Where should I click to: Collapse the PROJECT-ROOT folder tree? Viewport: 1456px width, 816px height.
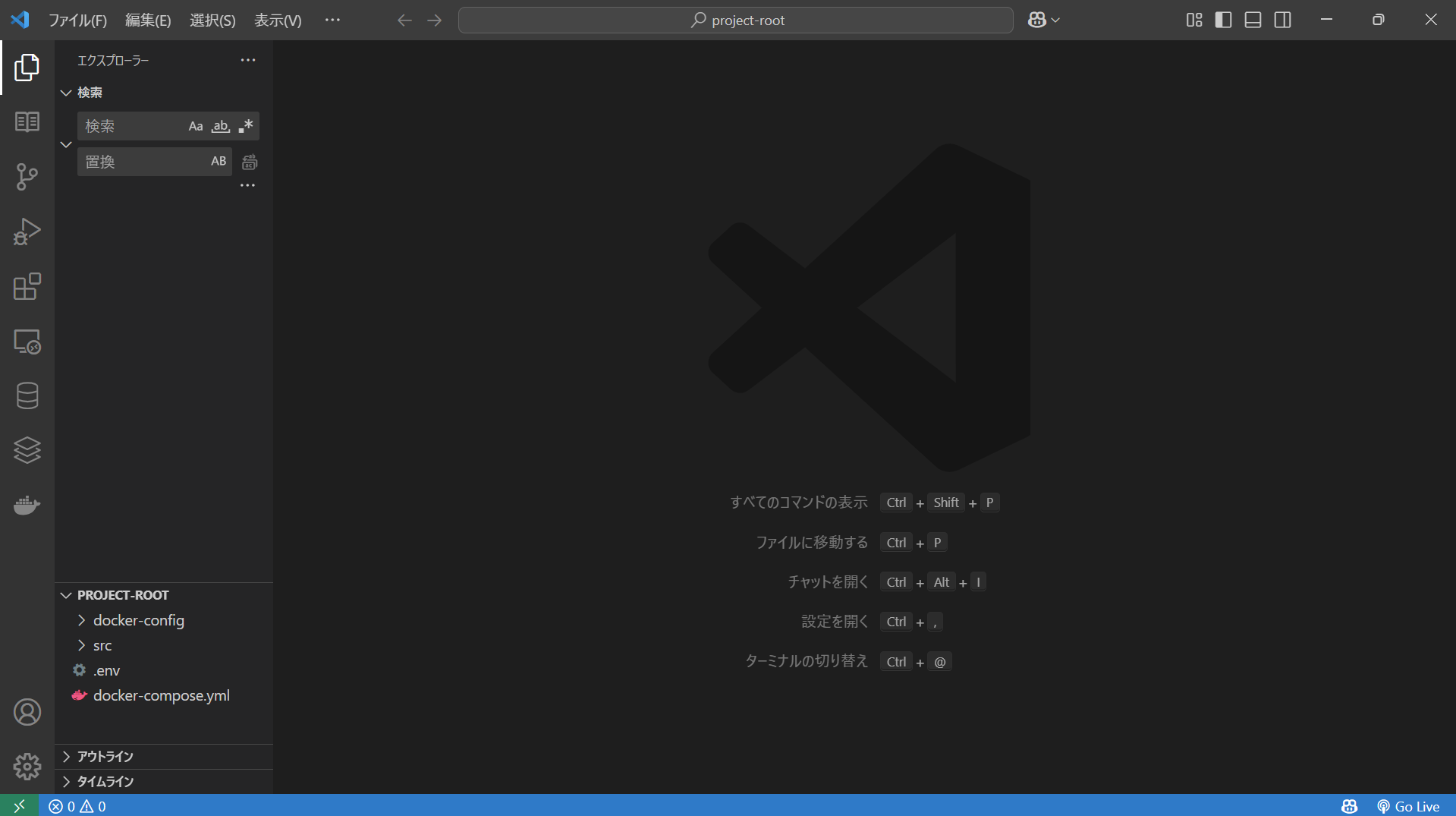pos(66,595)
